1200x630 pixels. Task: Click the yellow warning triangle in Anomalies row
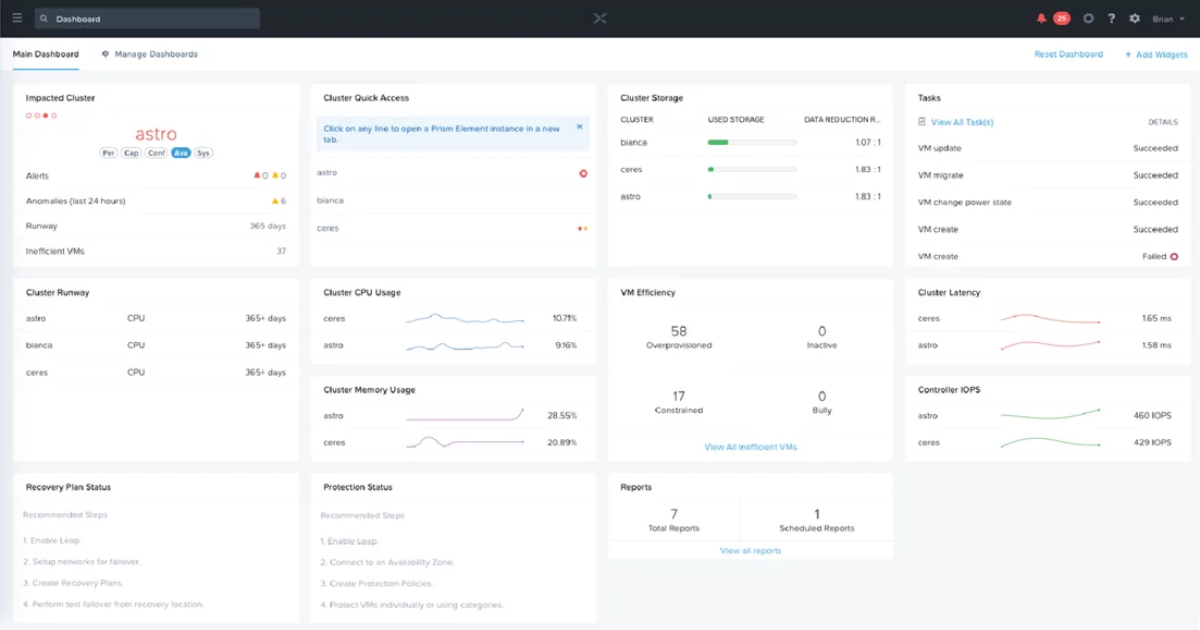click(275, 201)
